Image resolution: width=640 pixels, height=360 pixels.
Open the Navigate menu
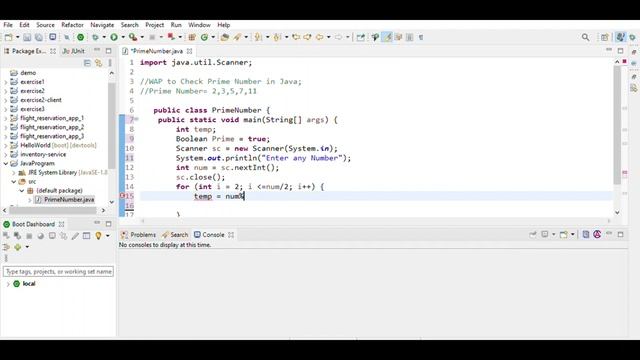pos(102,25)
